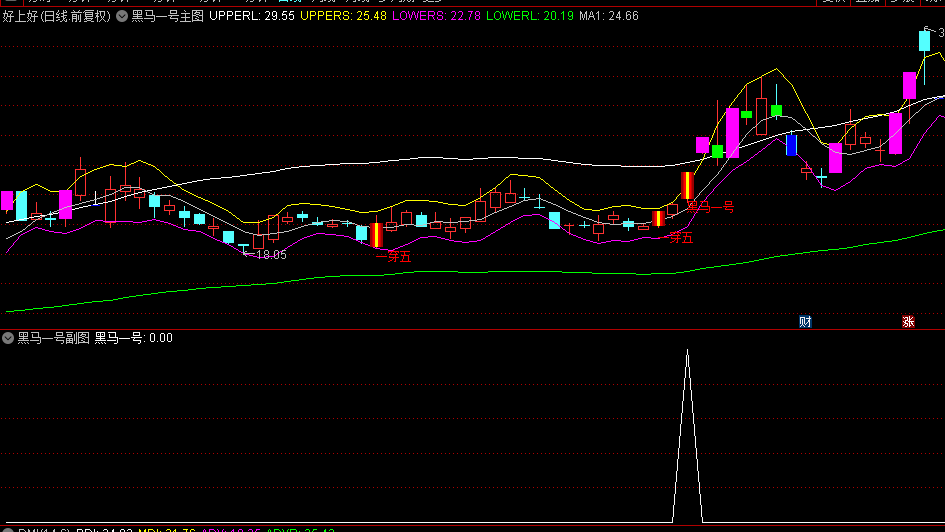Click the 黑马一号副图 sub-chart name

point(53,338)
